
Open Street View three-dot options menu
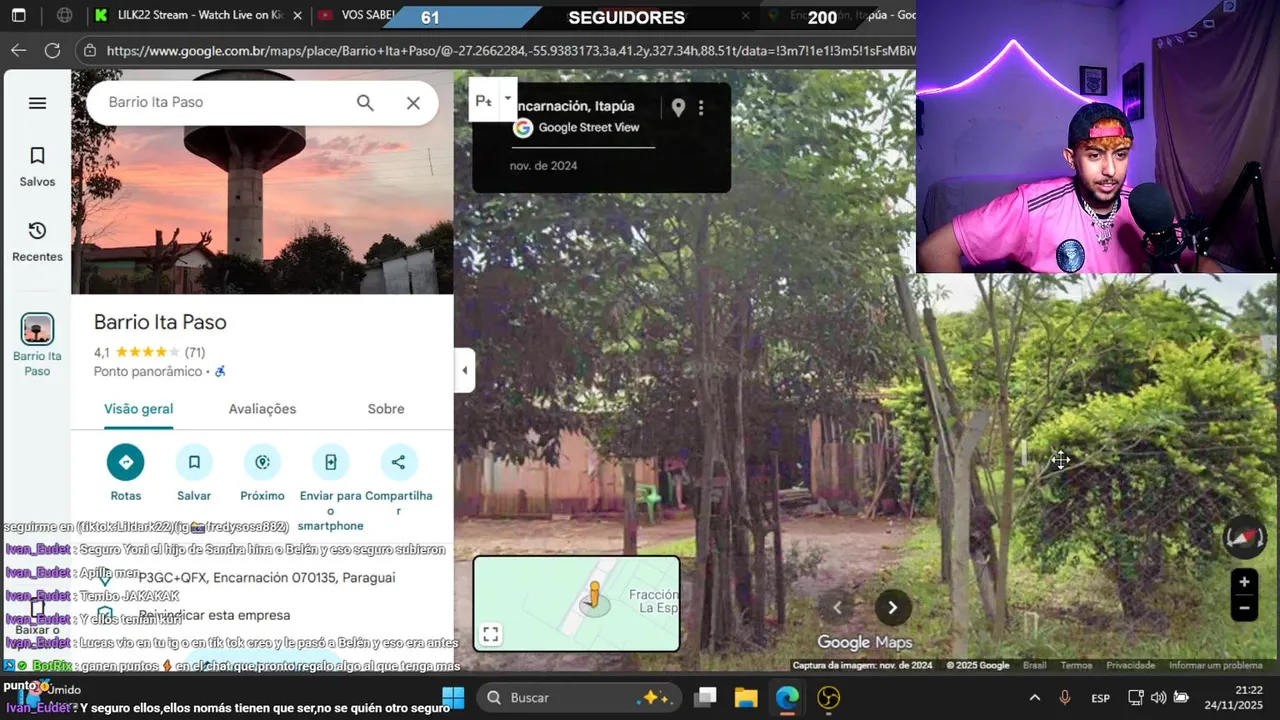[x=701, y=108]
